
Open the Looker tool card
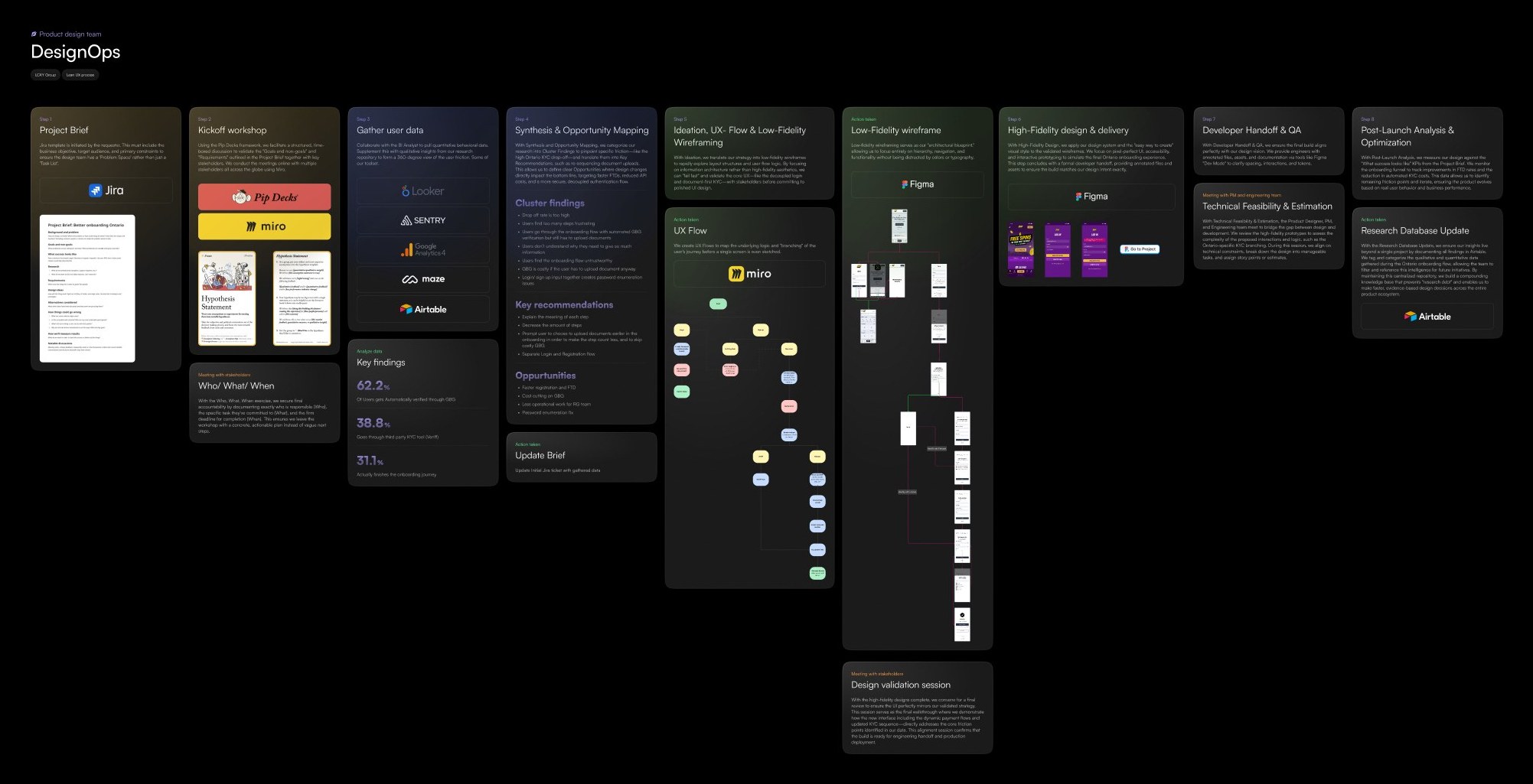(x=422, y=191)
